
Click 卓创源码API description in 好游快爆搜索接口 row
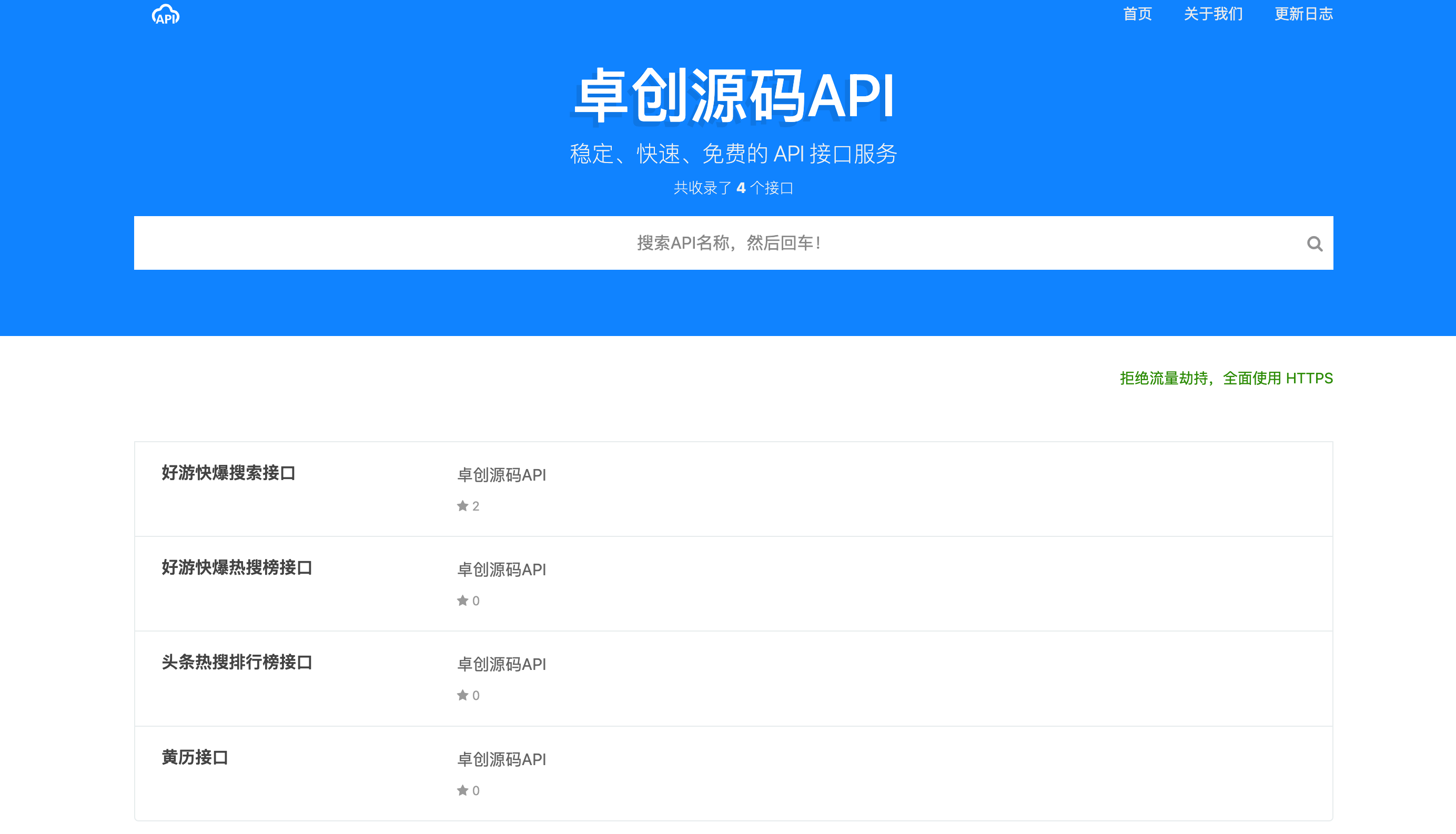[501, 475]
